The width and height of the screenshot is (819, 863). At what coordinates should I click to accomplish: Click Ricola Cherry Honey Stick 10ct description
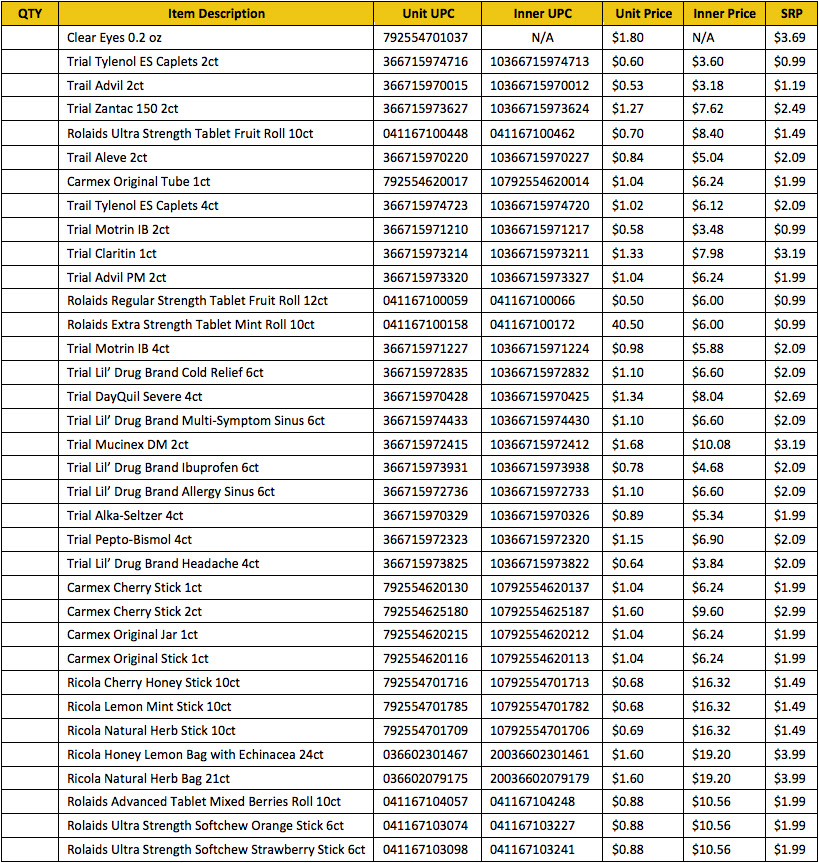pos(154,683)
